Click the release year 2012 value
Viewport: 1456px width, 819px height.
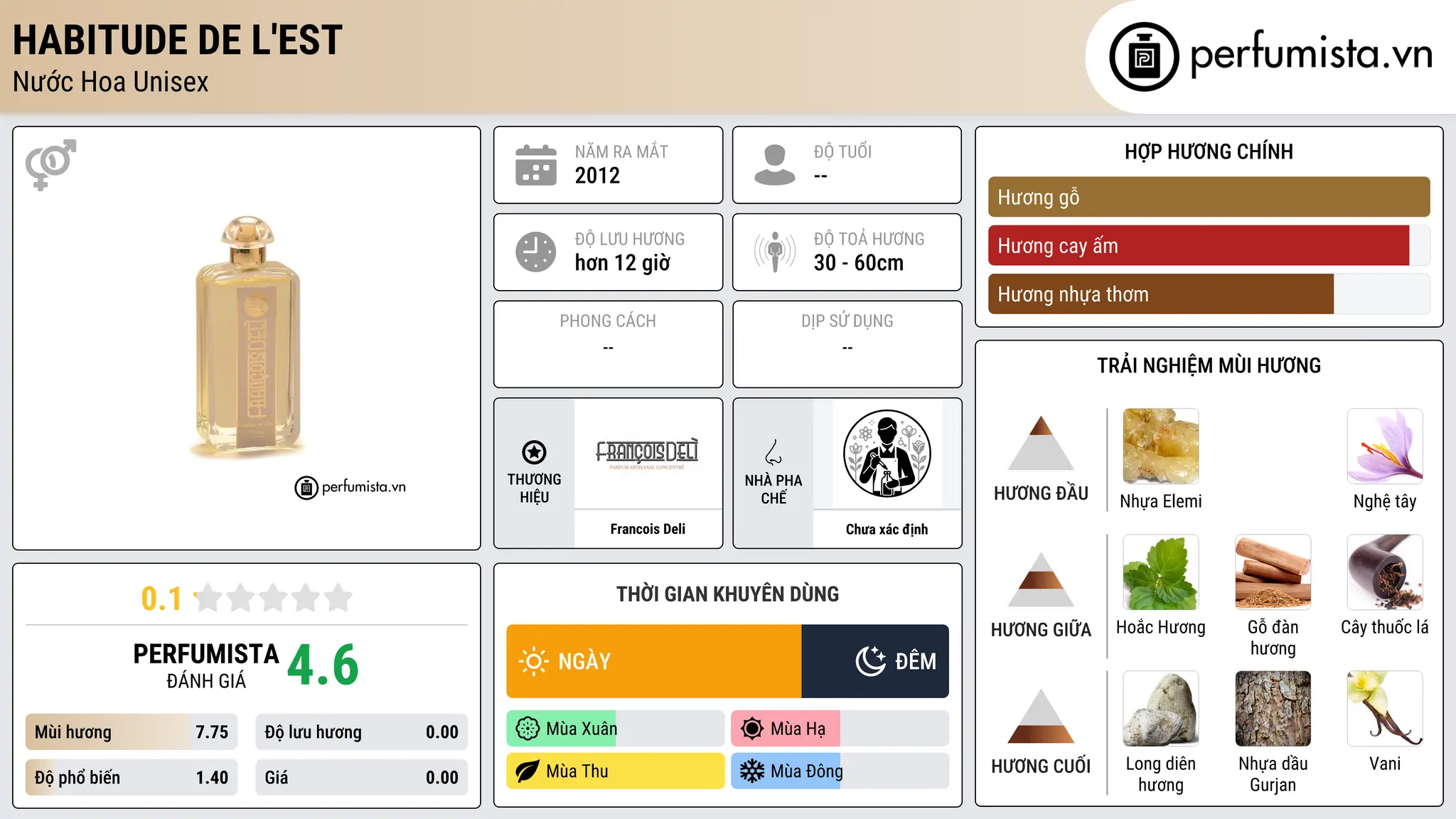point(597,176)
